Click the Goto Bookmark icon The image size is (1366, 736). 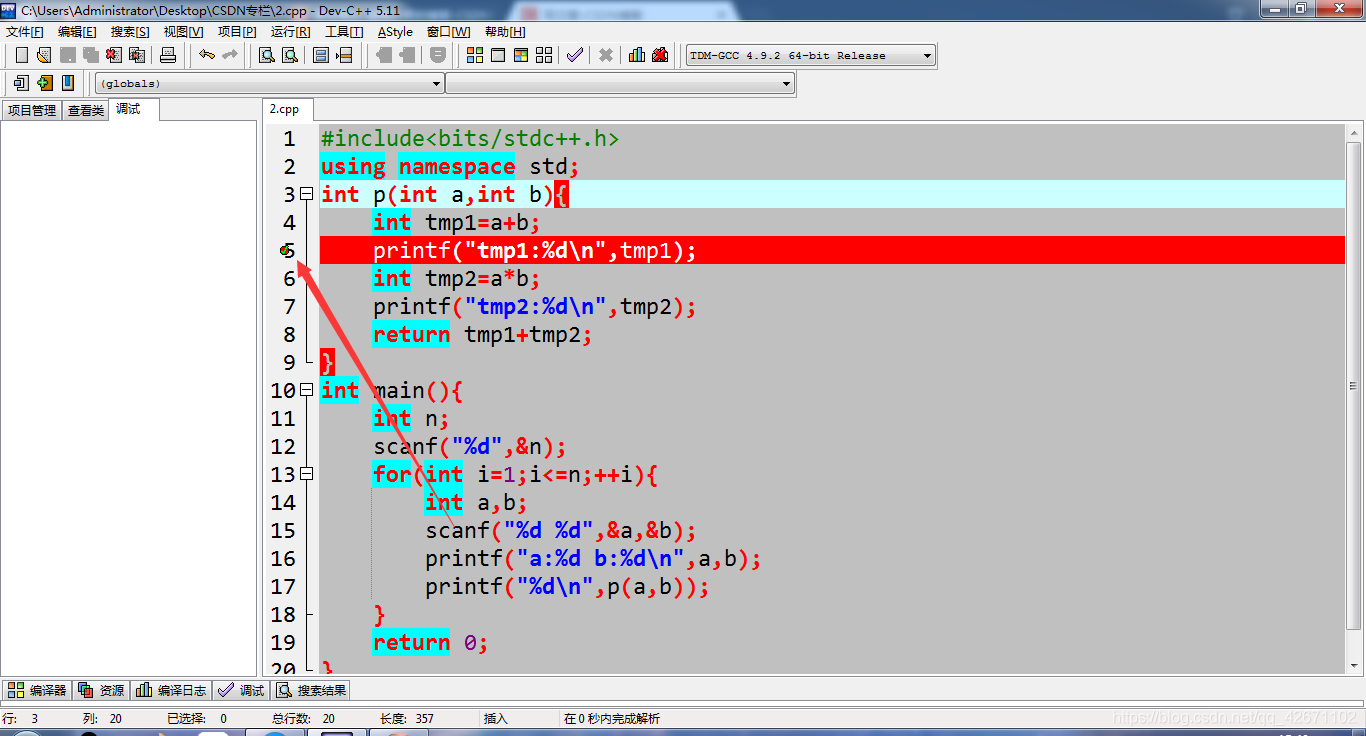click(68, 83)
